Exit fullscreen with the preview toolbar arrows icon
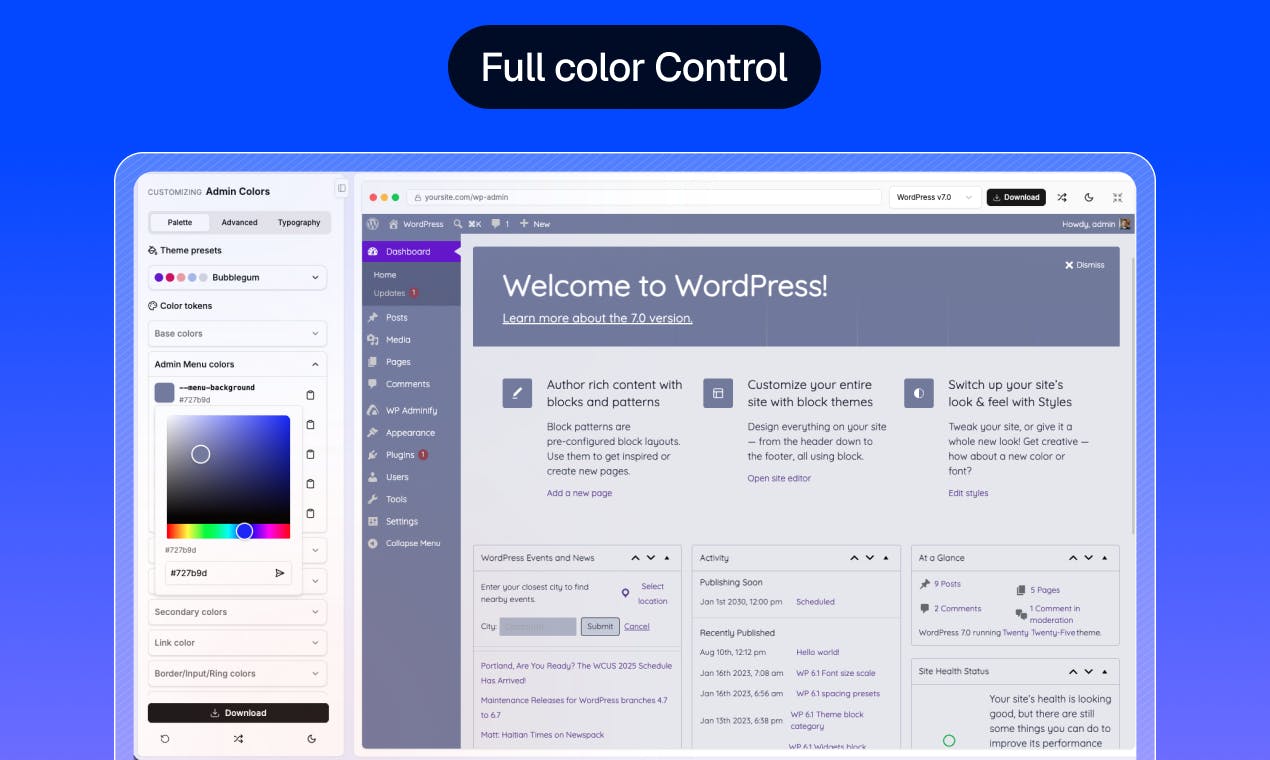 tap(1117, 197)
